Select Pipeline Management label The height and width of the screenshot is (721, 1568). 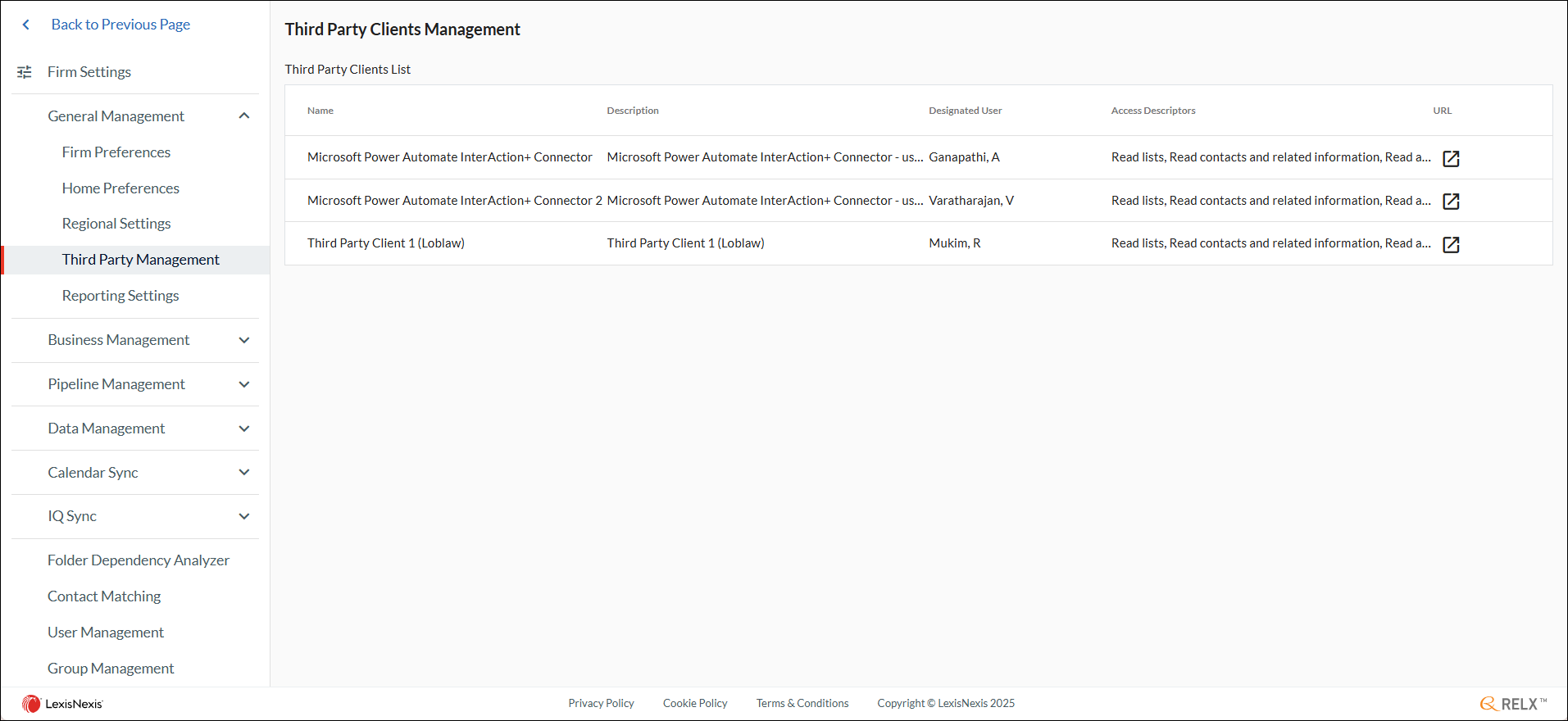coord(116,384)
